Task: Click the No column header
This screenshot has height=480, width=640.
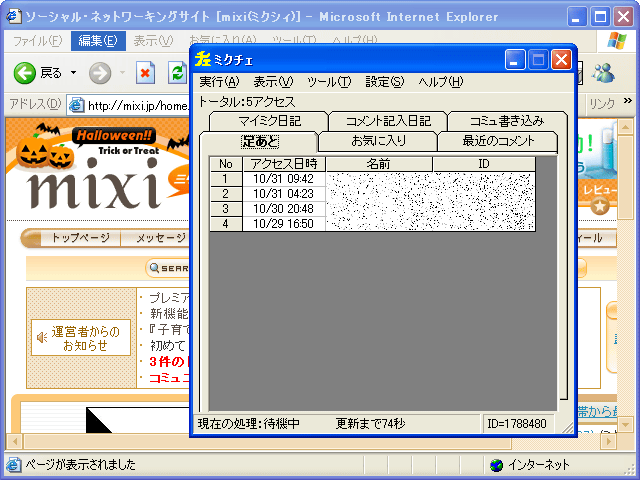Action: 226,164
